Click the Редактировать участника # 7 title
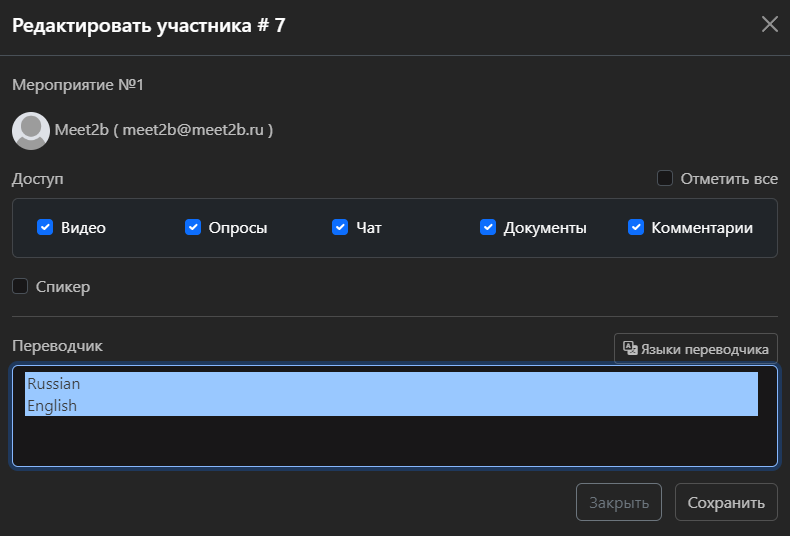The height and width of the screenshot is (536, 790). point(148,26)
